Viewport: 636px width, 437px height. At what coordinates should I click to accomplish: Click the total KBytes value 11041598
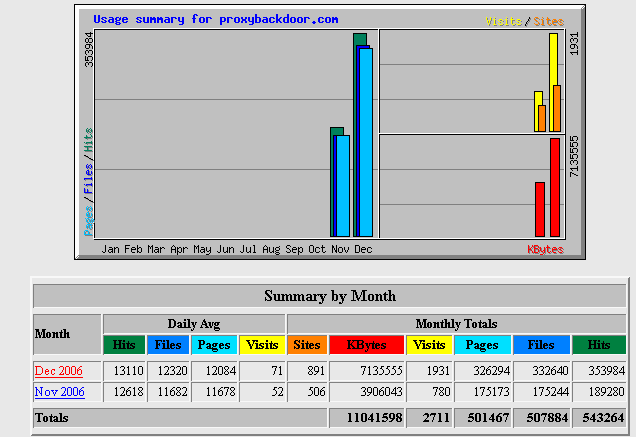tap(365, 417)
